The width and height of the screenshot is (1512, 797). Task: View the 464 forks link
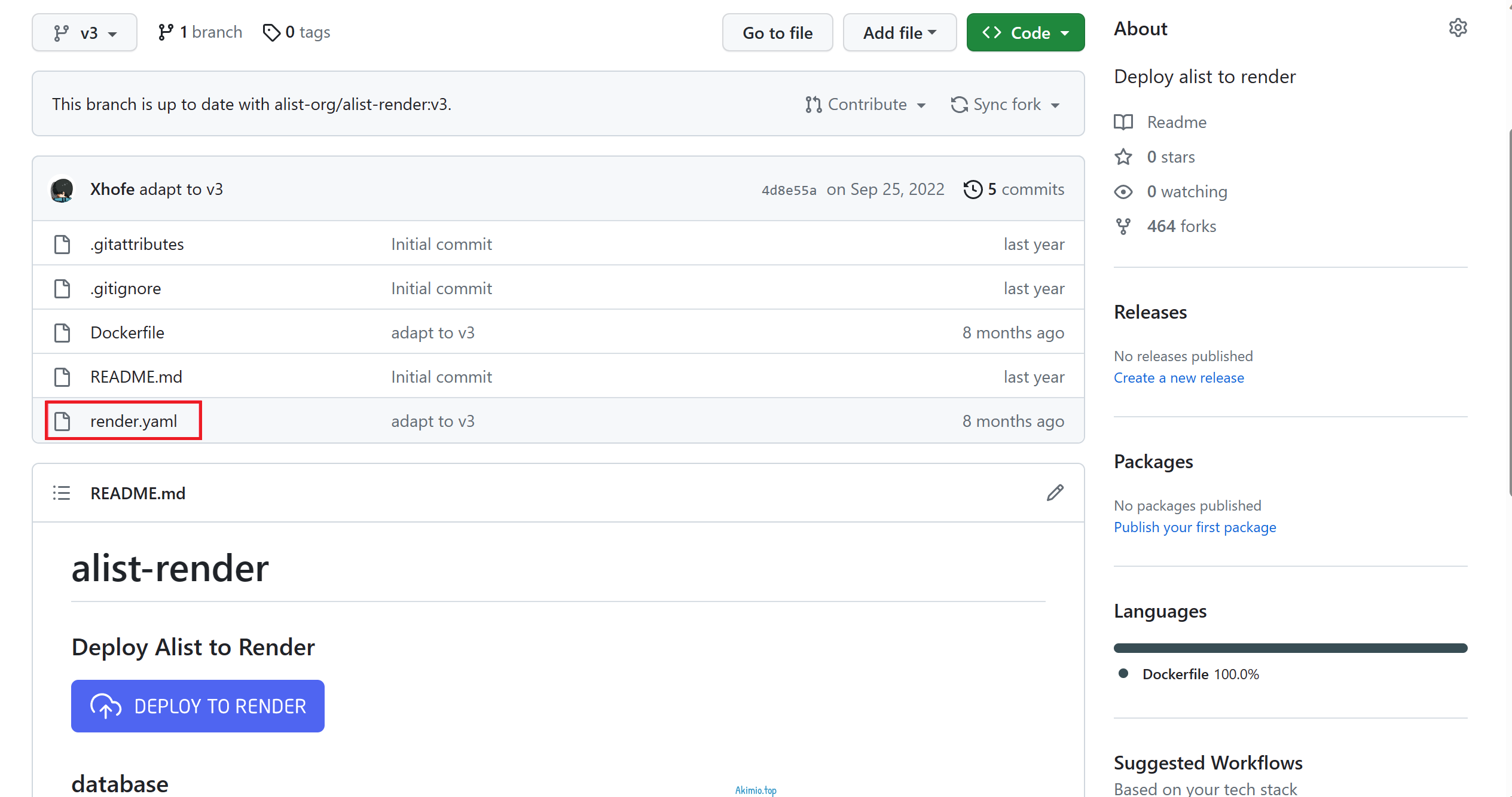1181,227
